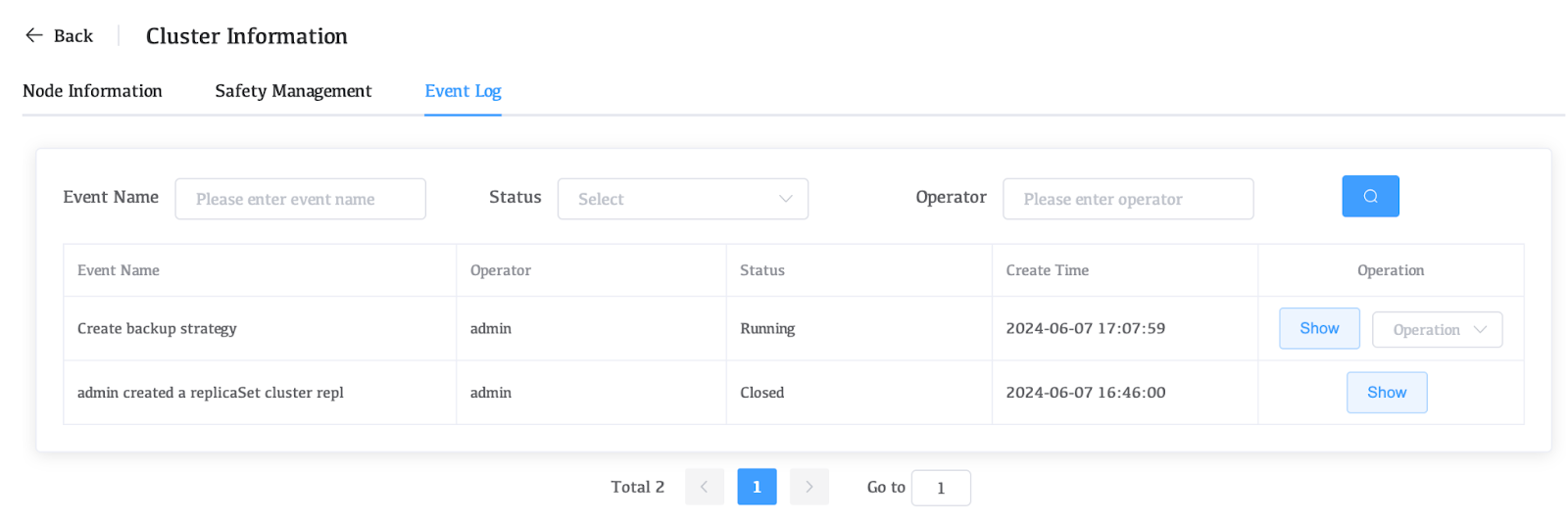Click the Go to page number field
The image size is (1568, 523).
(x=940, y=488)
